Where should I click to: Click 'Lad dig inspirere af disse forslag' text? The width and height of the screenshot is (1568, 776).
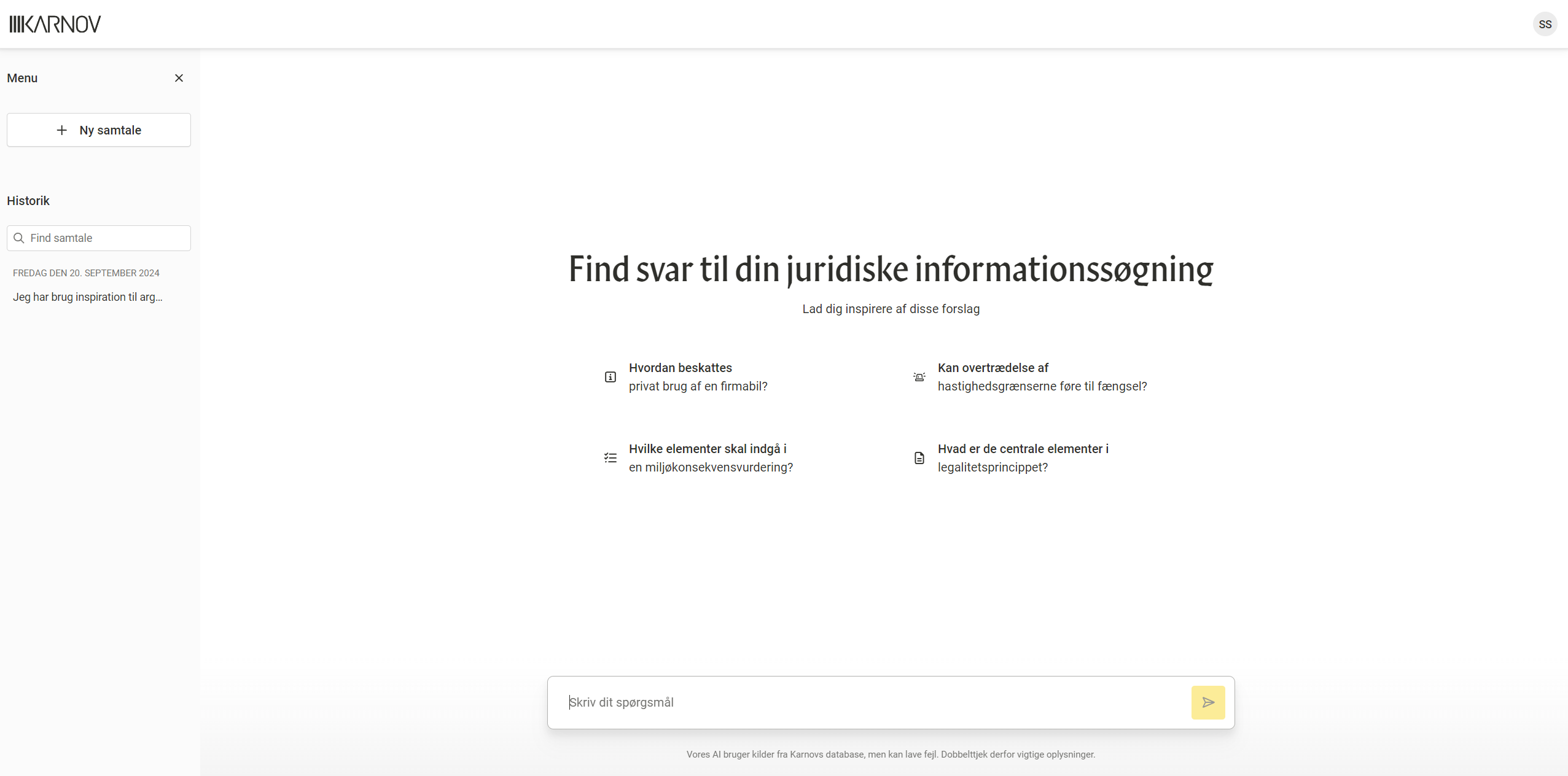coord(891,309)
